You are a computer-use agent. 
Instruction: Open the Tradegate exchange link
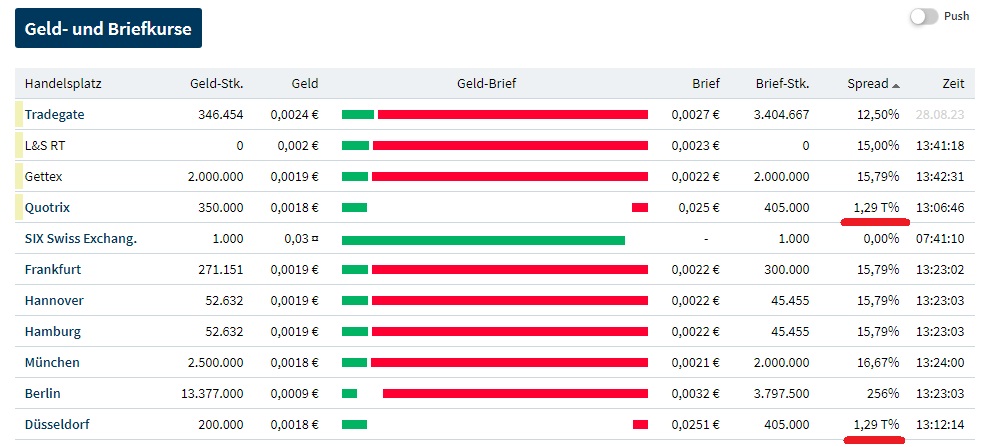coord(54,114)
